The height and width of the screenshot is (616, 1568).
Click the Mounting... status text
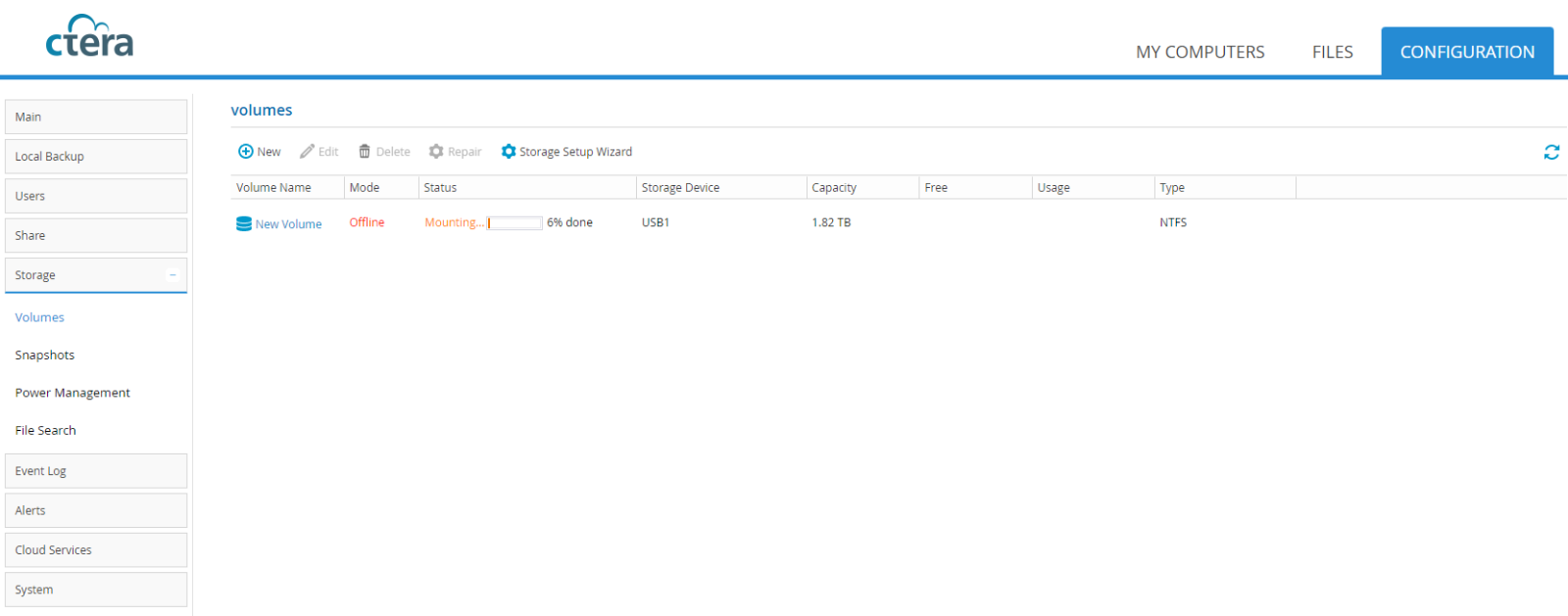(x=454, y=222)
